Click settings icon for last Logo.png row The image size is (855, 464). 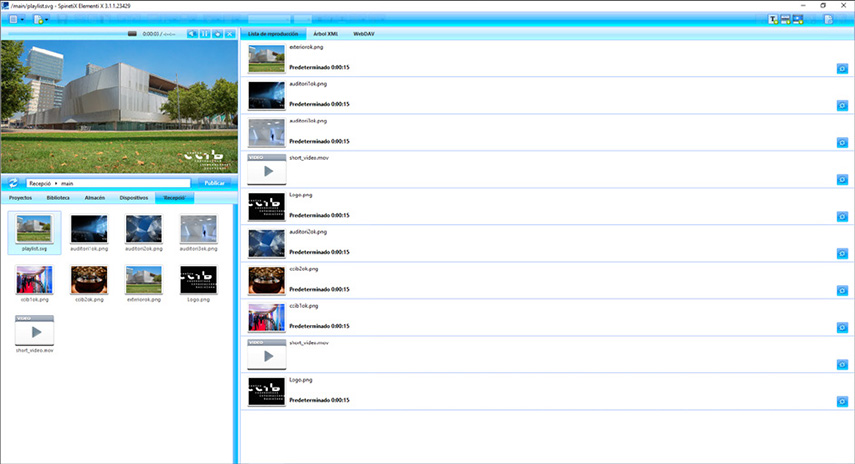click(842, 402)
